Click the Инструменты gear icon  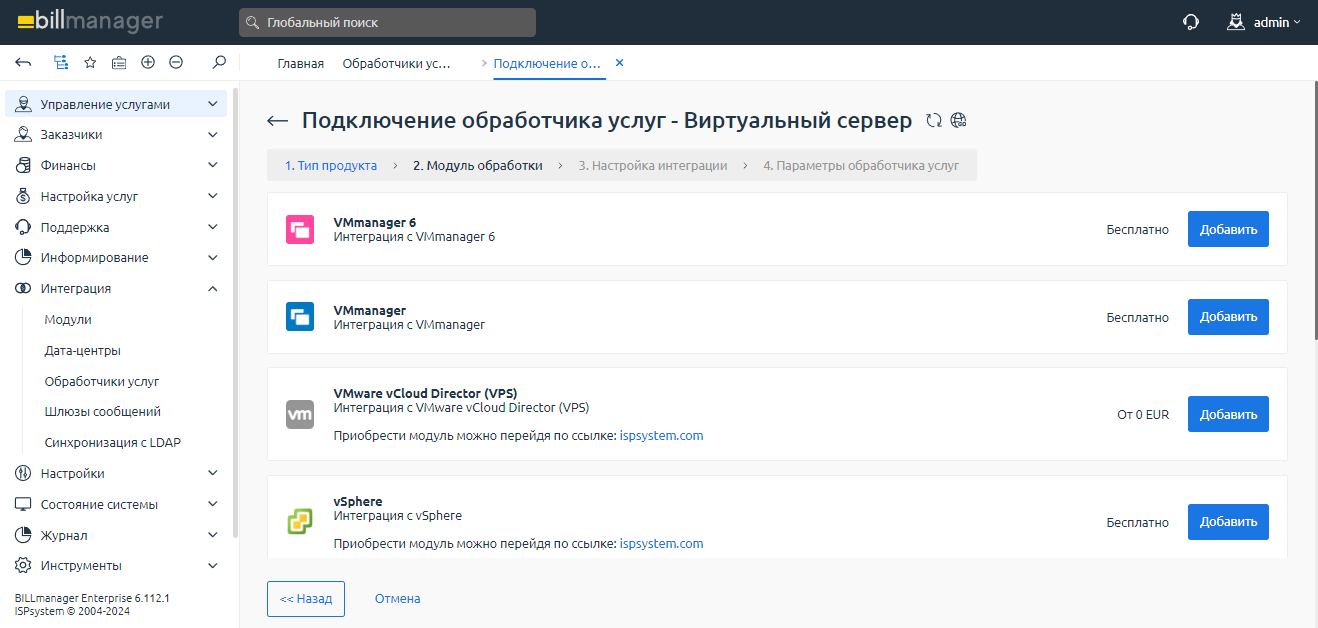(23, 565)
